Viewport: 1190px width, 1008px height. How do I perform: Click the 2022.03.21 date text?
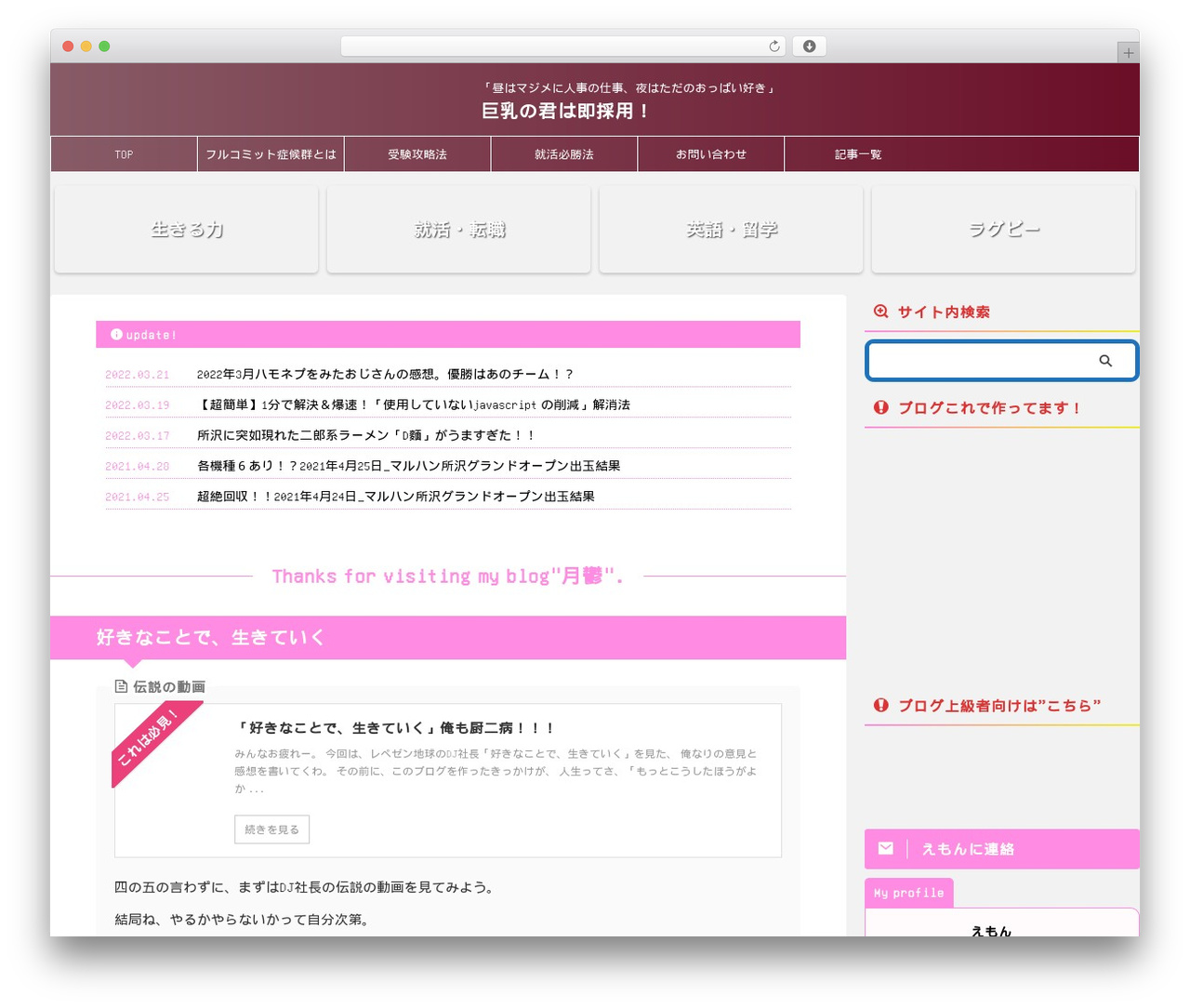[x=137, y=375]
